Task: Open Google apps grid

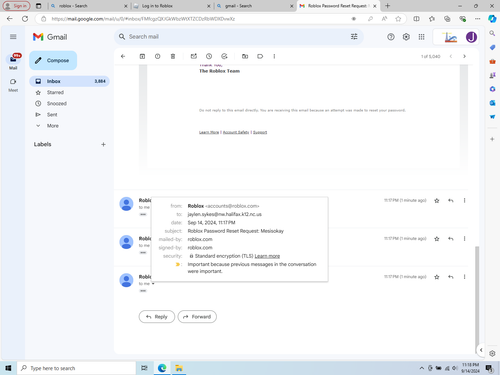Action: pos(421,37)
